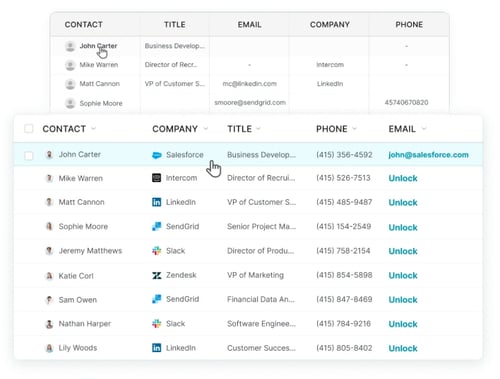
Task: Tick the select-all checkbox beside CONTACT header
Action: pyautogui.click(x=29, y=129)
